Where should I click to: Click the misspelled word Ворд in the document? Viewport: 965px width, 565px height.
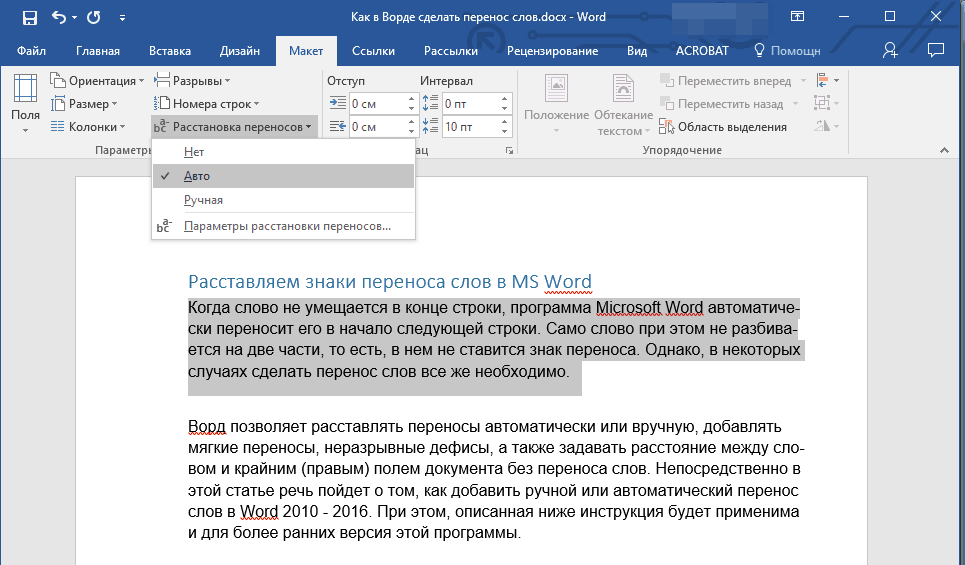click(x=207, y=427)
